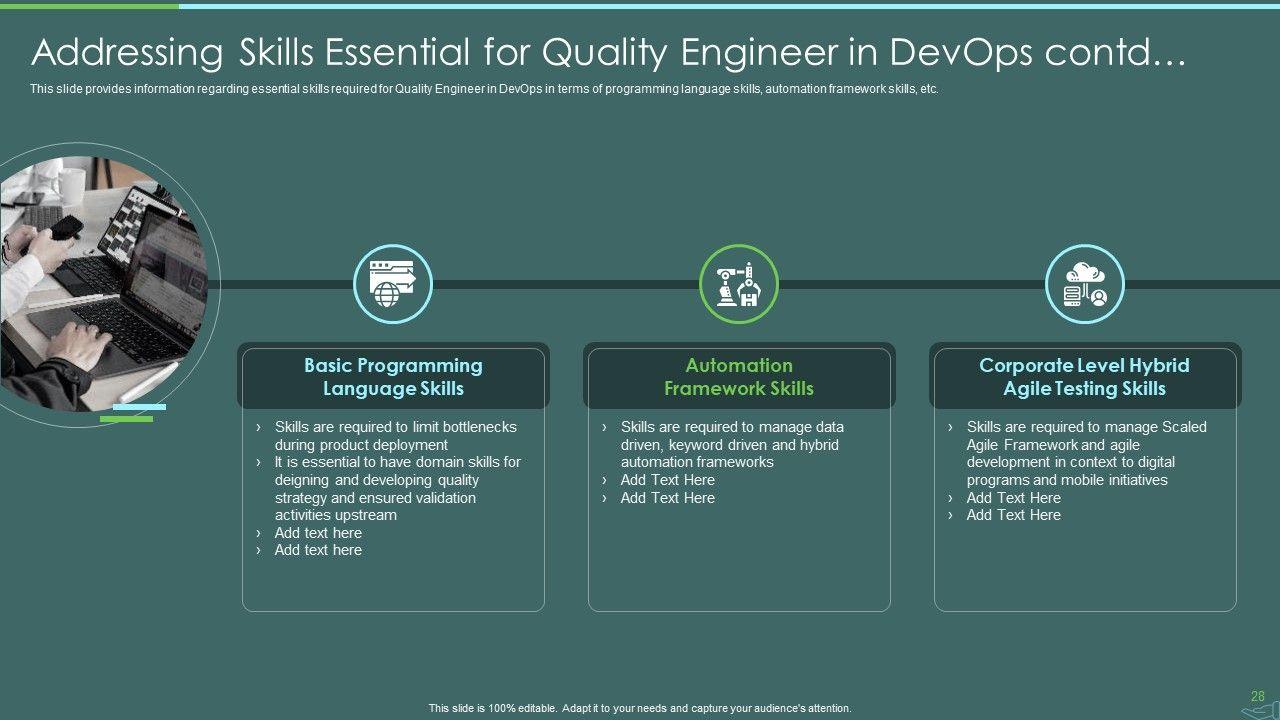Image resolution: width=1280 pixels, height=720 pixels.
Task: Click first 'Add Text Here' in agile testing card
Action: [x=1013, y=498]
